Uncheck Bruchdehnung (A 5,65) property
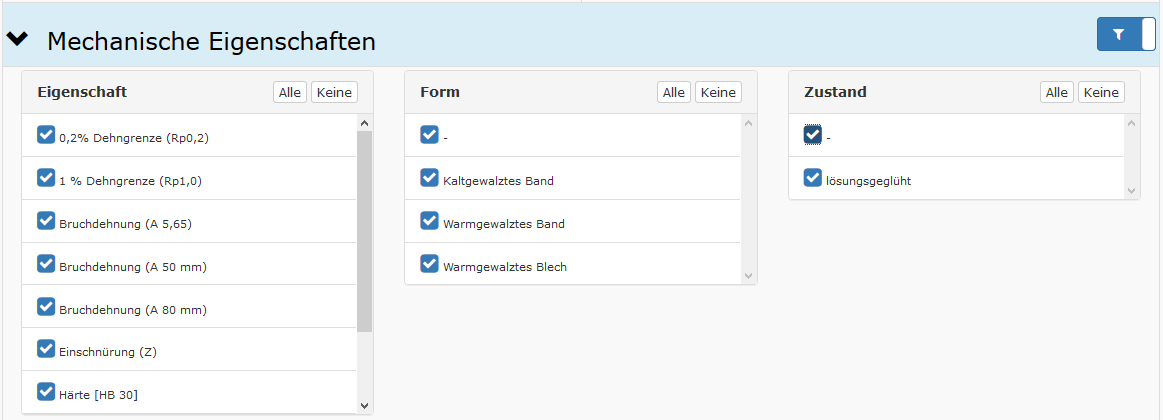Image resolution: width=1163 pixels, height=420 pixels. (x=46, y=221)
